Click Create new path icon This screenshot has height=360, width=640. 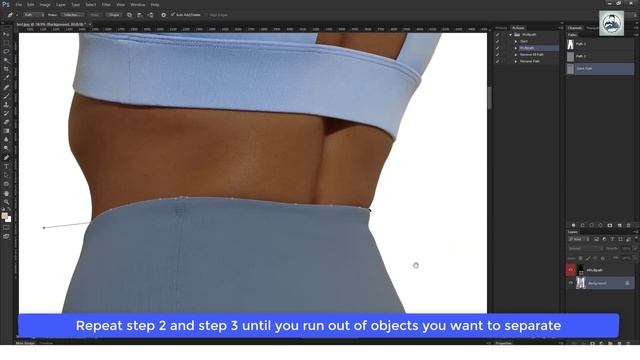tap(620, 225)
